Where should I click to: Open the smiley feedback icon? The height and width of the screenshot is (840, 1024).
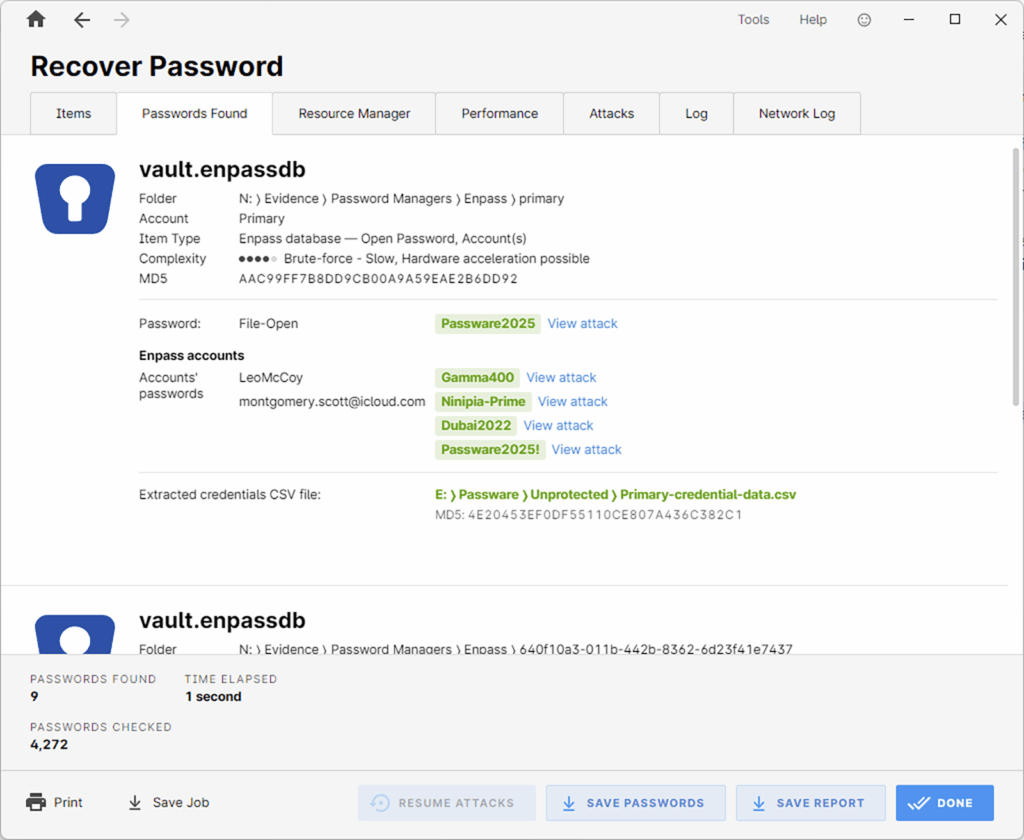pyautogui.click(x=865, y=20)
